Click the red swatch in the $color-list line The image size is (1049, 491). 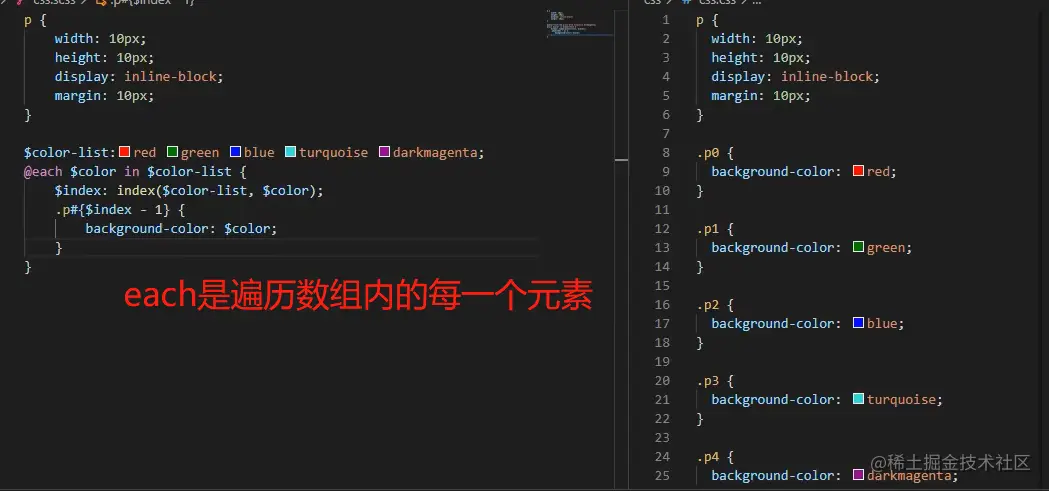[124, 152]
